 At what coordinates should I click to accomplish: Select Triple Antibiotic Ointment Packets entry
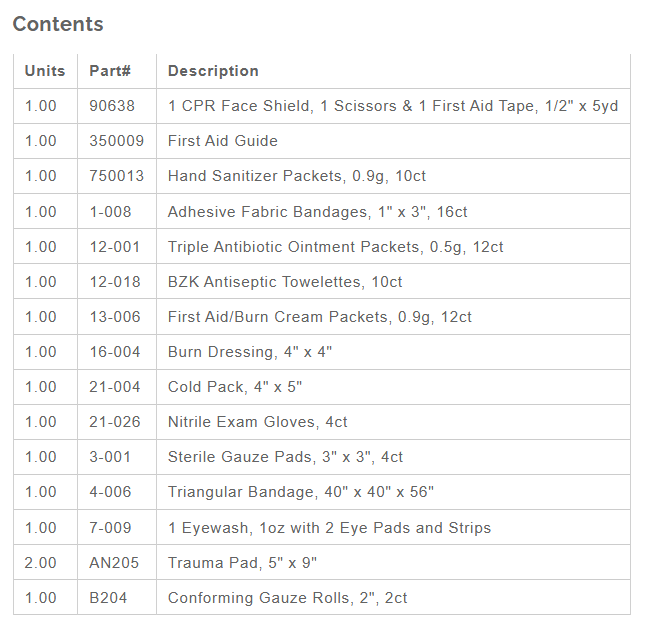pos(335,246)
